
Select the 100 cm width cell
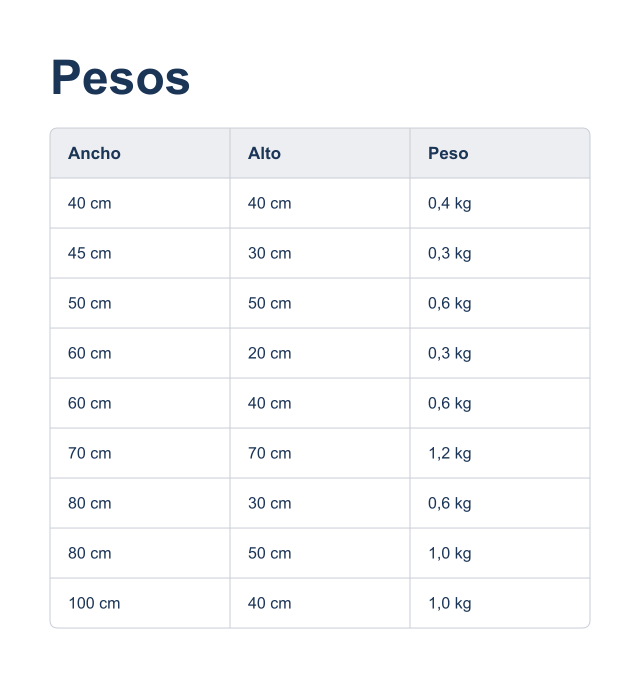tap(140, 603)
